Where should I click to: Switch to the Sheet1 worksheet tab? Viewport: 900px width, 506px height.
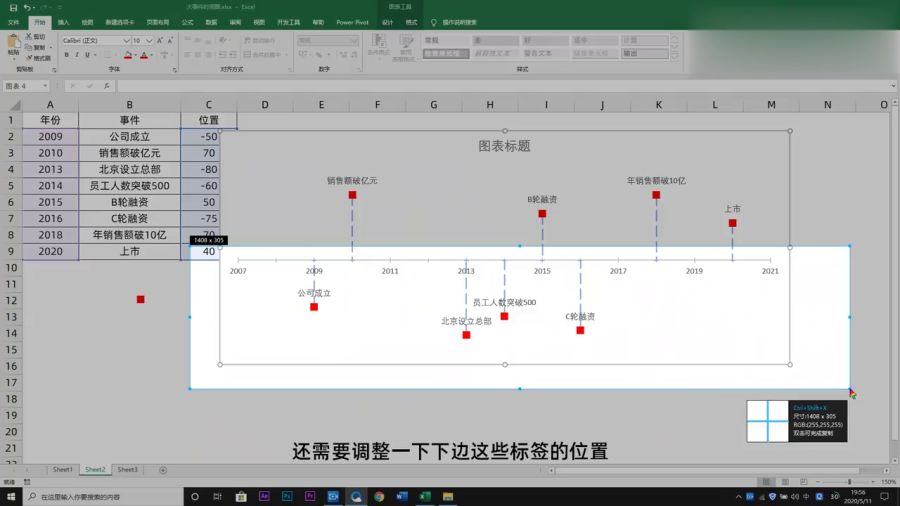63,470
